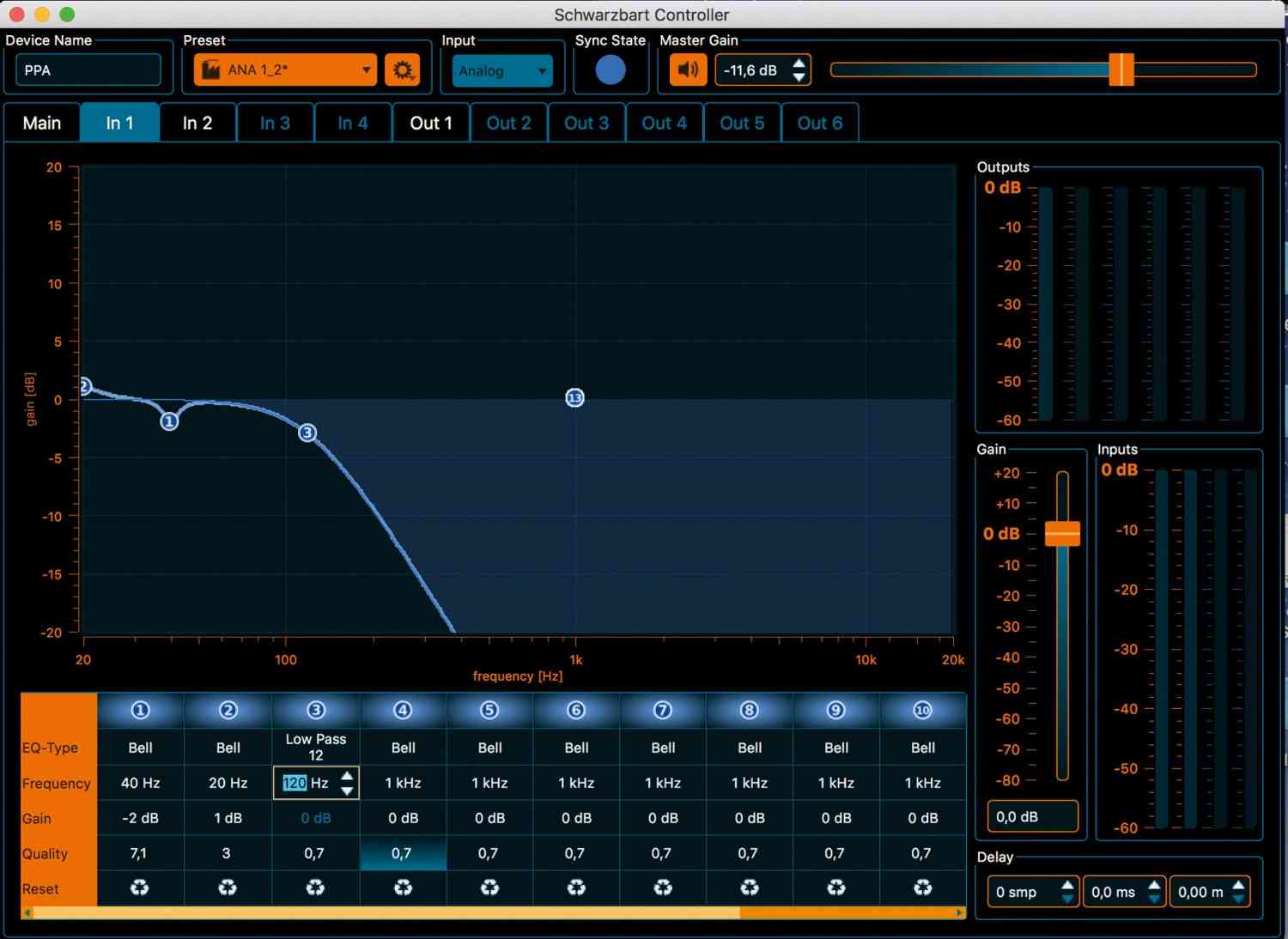Screen dimensions: 1288x939
Task: Select highlighted band 4 quality 0,7 cell
Action: click(403, 853)
